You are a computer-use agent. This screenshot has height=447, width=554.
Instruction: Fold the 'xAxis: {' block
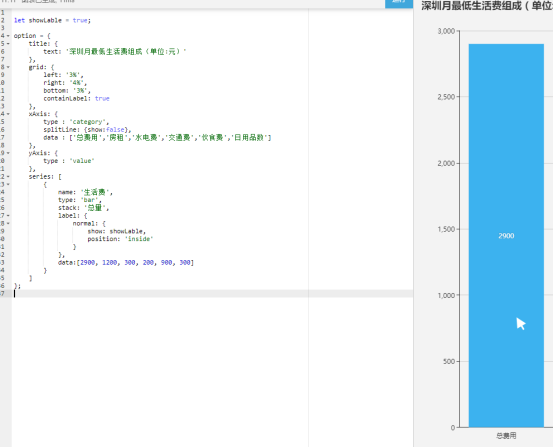(8, 114)
